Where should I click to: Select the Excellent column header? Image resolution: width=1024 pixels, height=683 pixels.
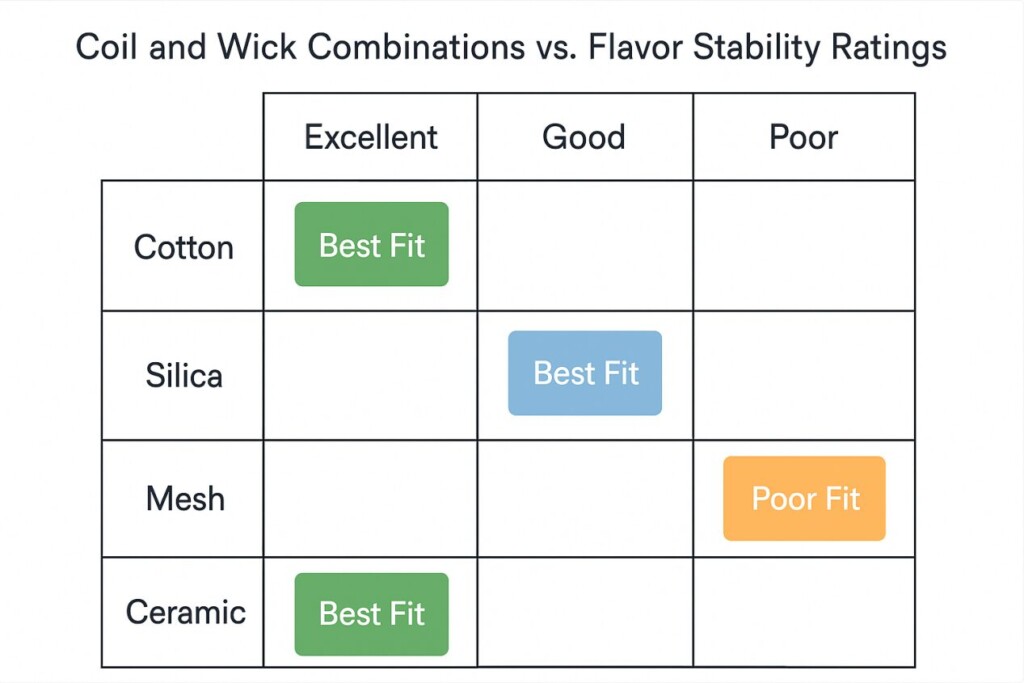tap(370, 136)
